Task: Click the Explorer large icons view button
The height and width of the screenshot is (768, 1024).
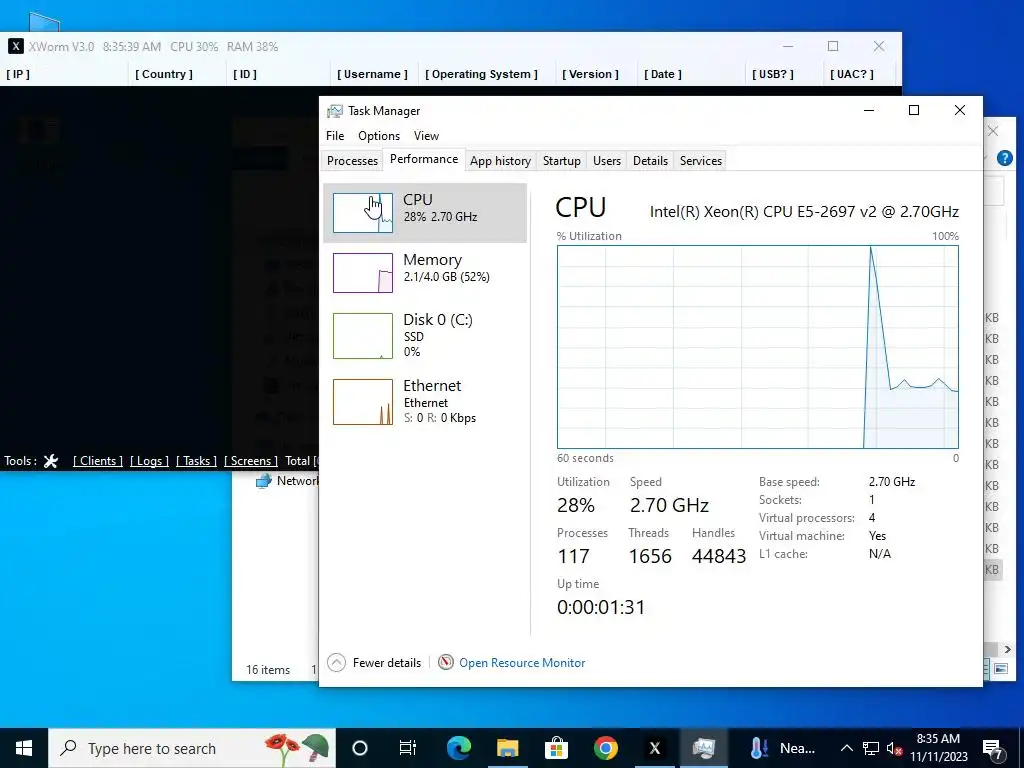Action: click(1000, 669)
